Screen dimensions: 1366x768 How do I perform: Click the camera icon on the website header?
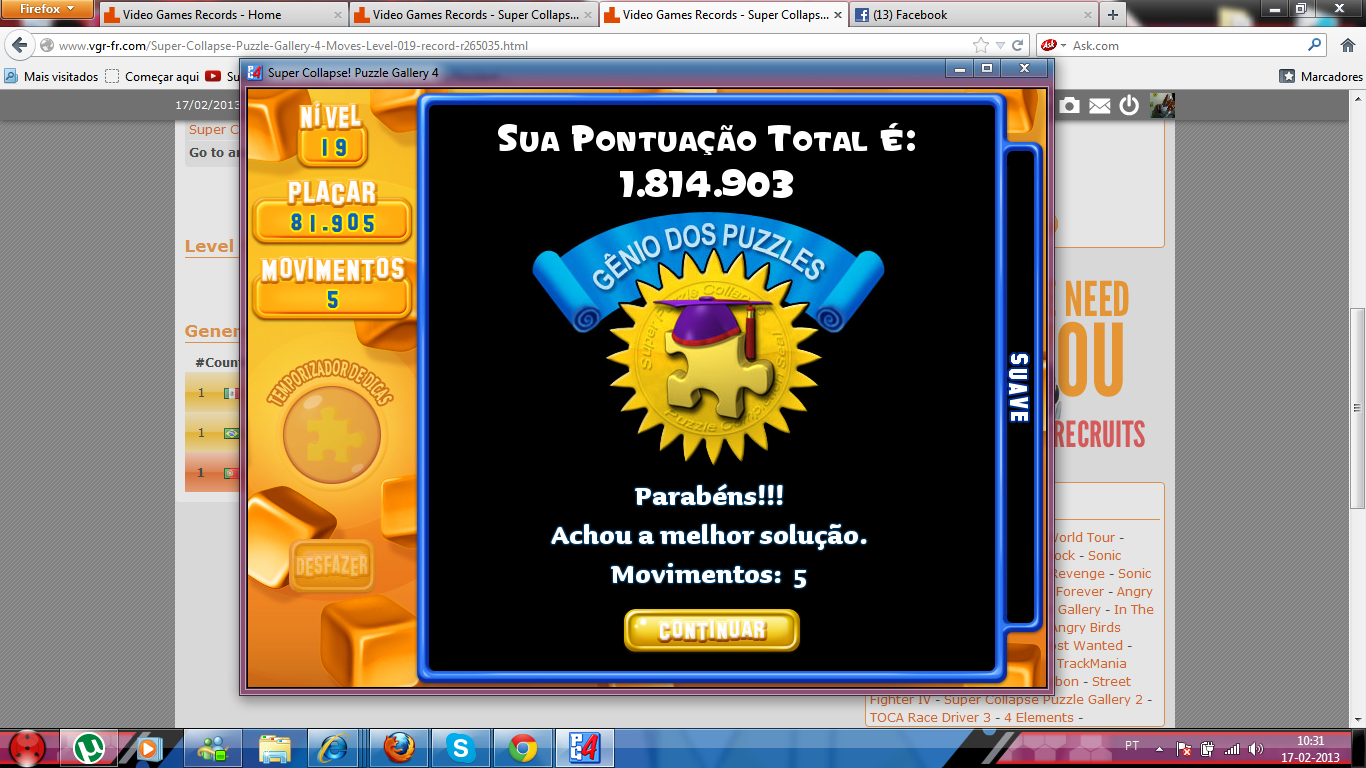pos(1070,105)
